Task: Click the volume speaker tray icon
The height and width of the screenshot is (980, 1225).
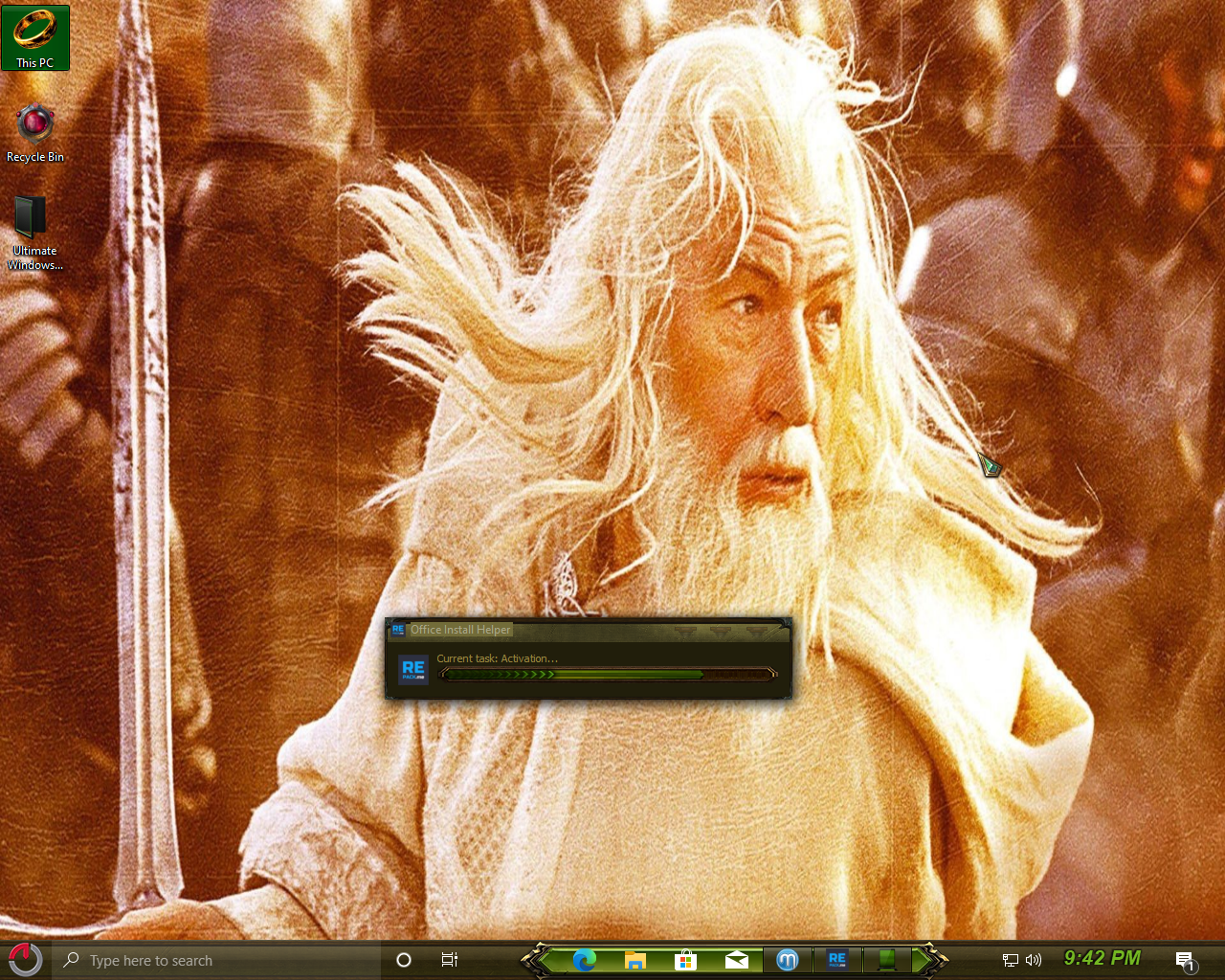Action: (1034, 960)
